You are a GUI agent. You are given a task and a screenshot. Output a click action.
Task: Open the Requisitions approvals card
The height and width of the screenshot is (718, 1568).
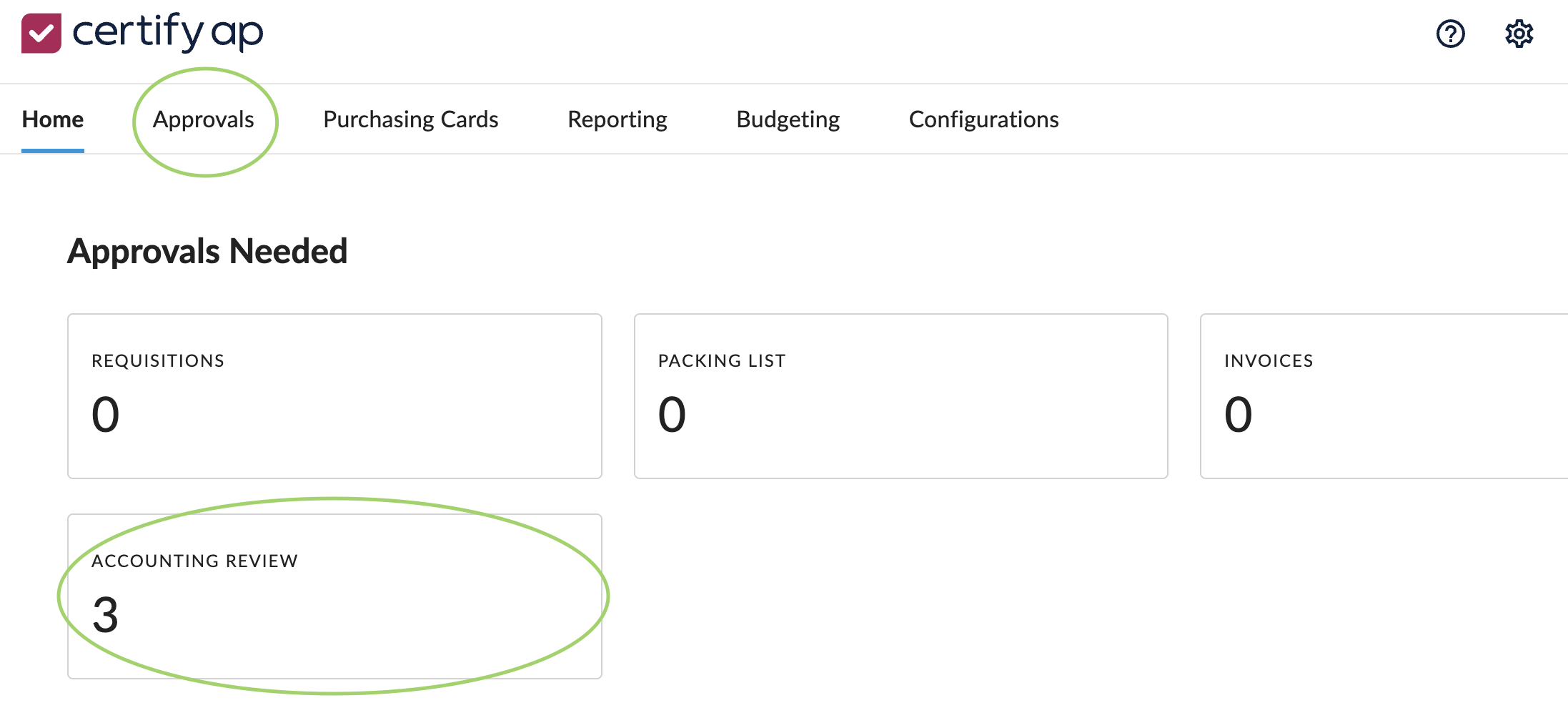[334, 396]
